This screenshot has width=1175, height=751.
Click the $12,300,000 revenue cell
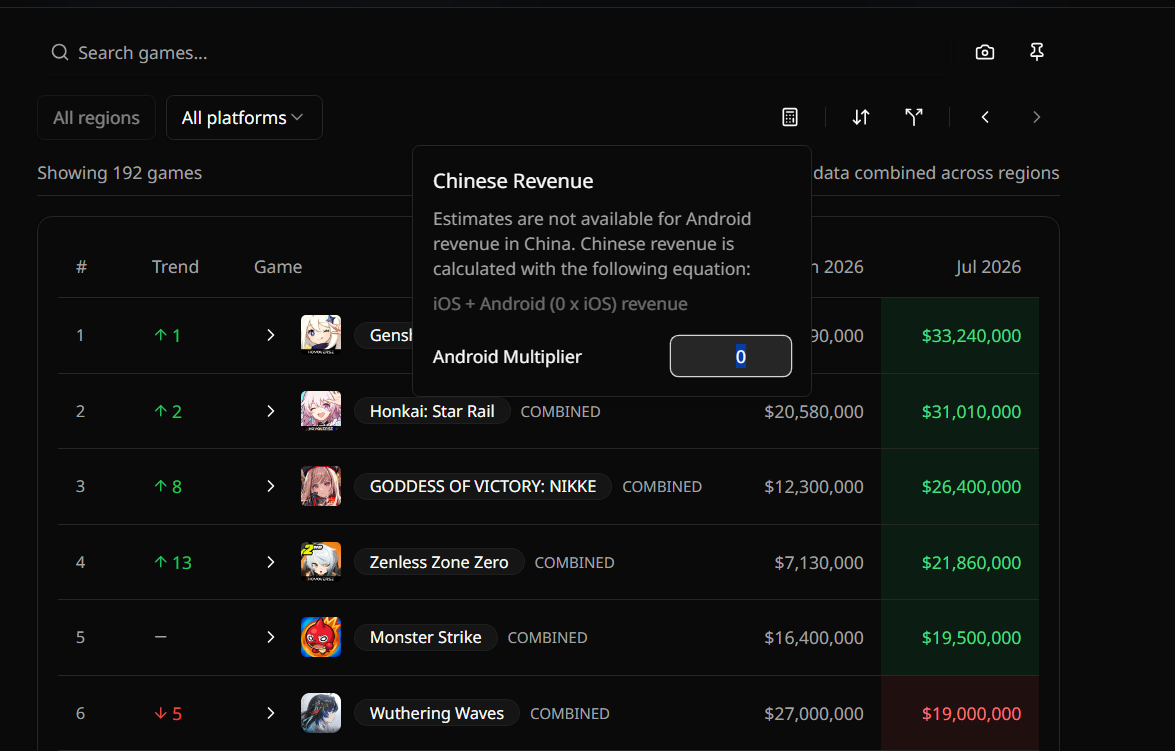tap(814, 486)
